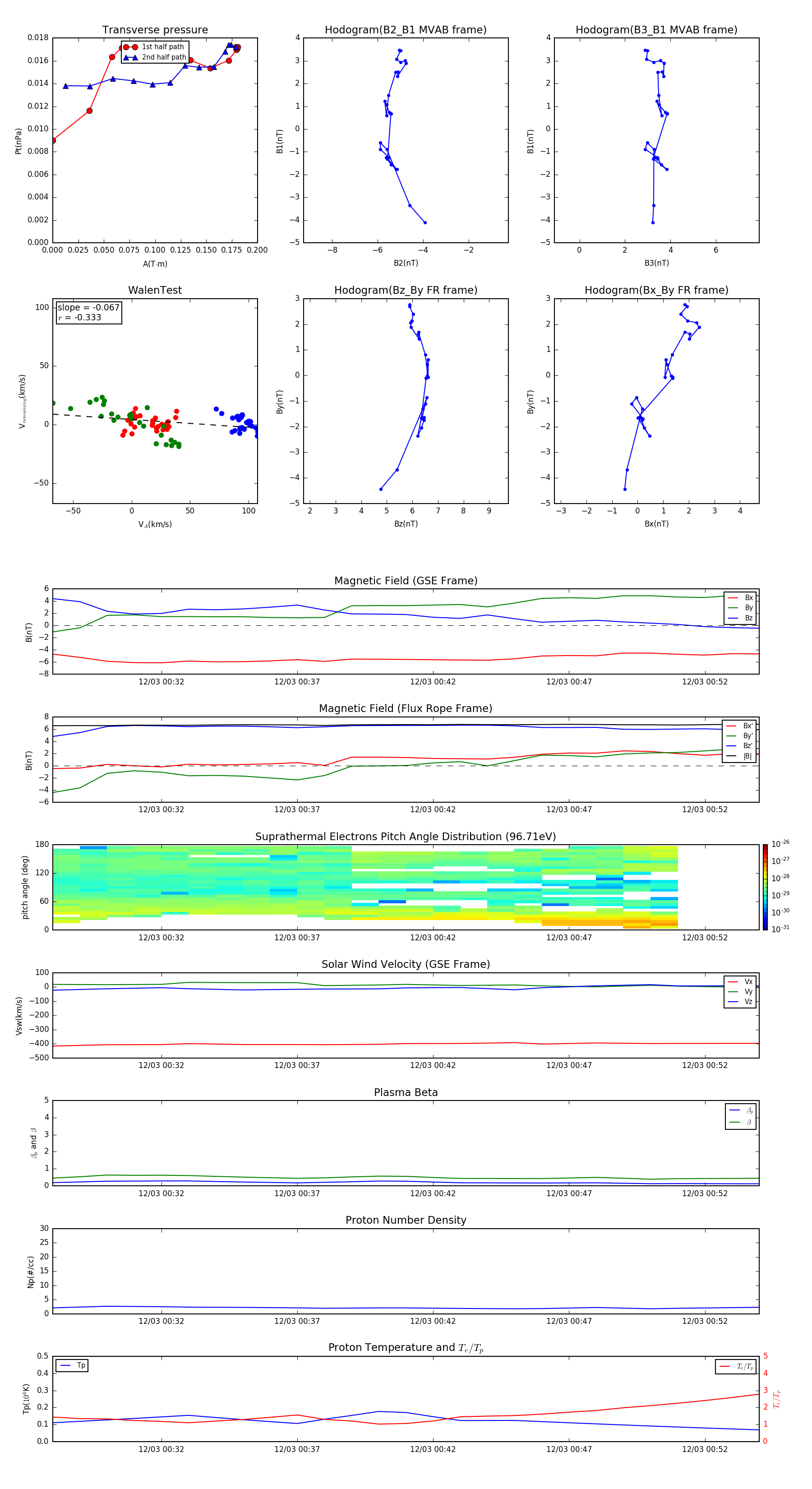Click 12/03 00:52 tick under Proton Temperature plot
The height and width of the screenshot is (1489, 812).
[705, 1450]
